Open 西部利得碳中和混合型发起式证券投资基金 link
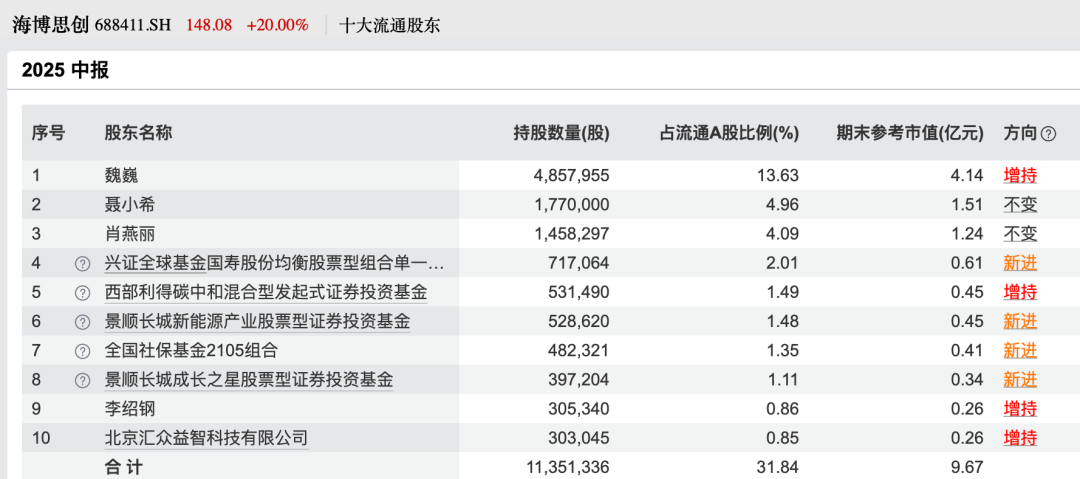This screenshot has height=479, width=1080. 266,292
